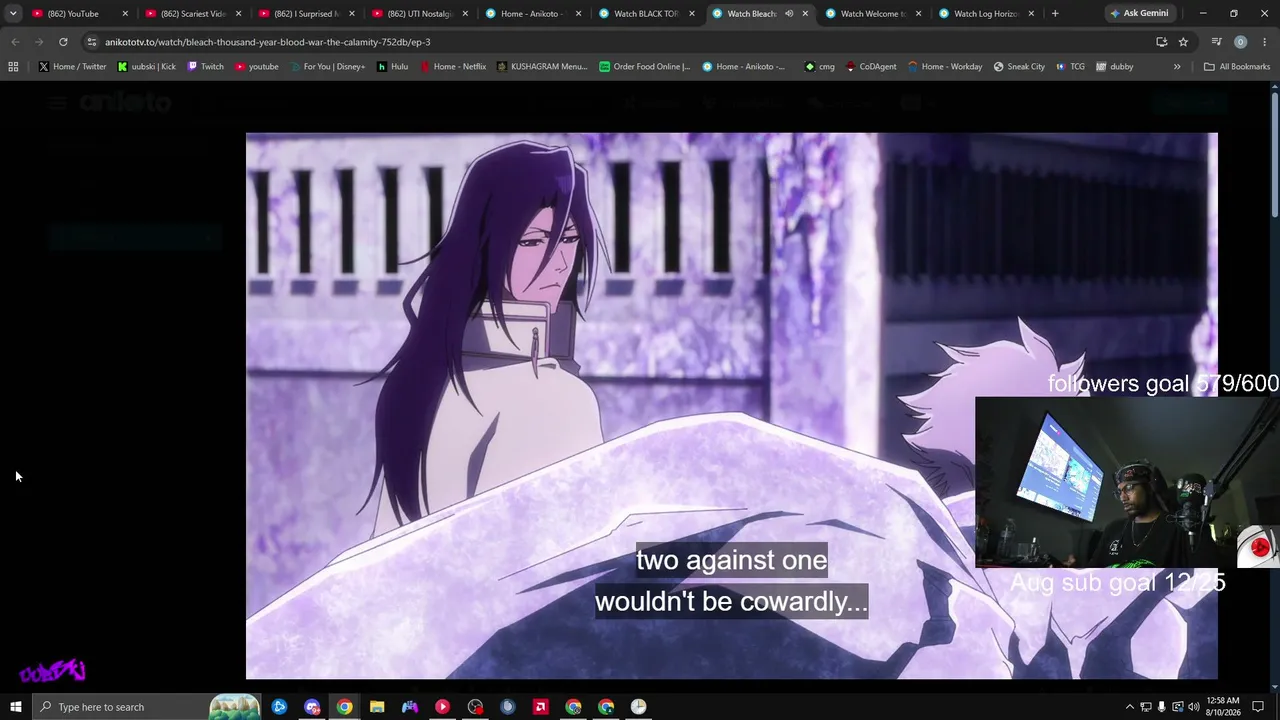This screenshot has width=1280, height=720.
Task: Open a new browser tab
Action: [1055, 14]
